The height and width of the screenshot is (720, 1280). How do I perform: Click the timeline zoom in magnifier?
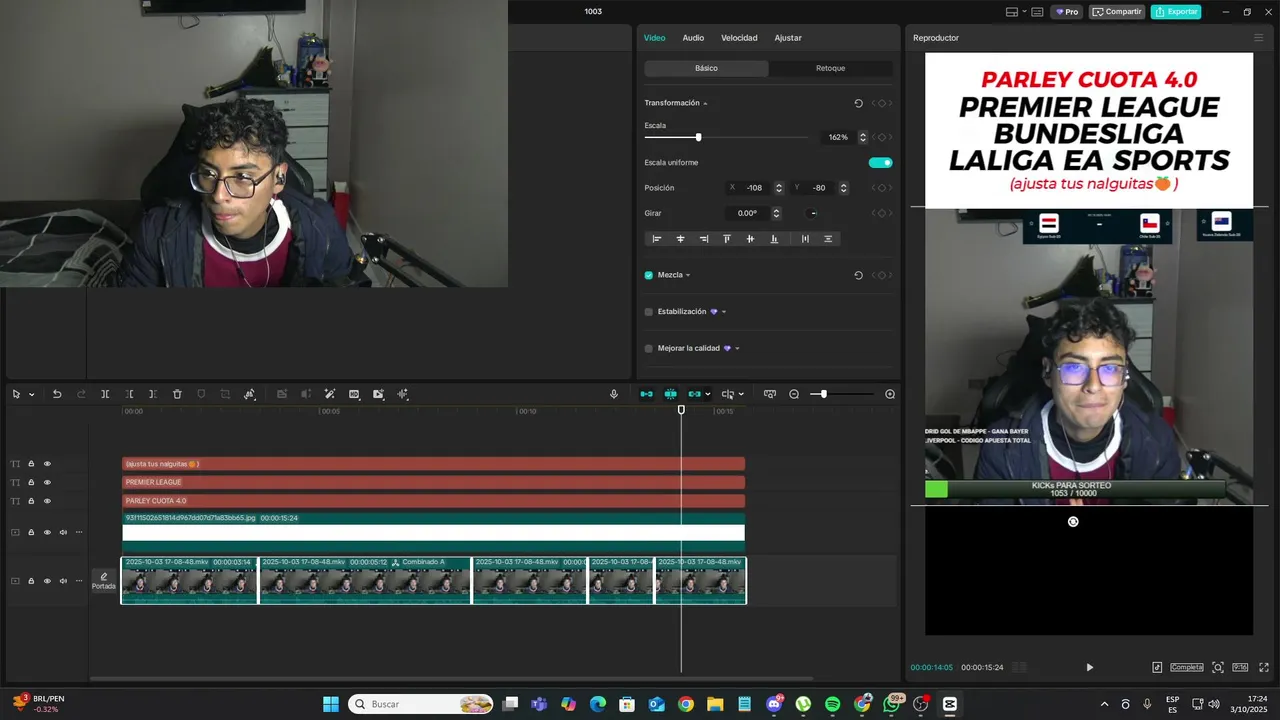(x=890, y=394)
